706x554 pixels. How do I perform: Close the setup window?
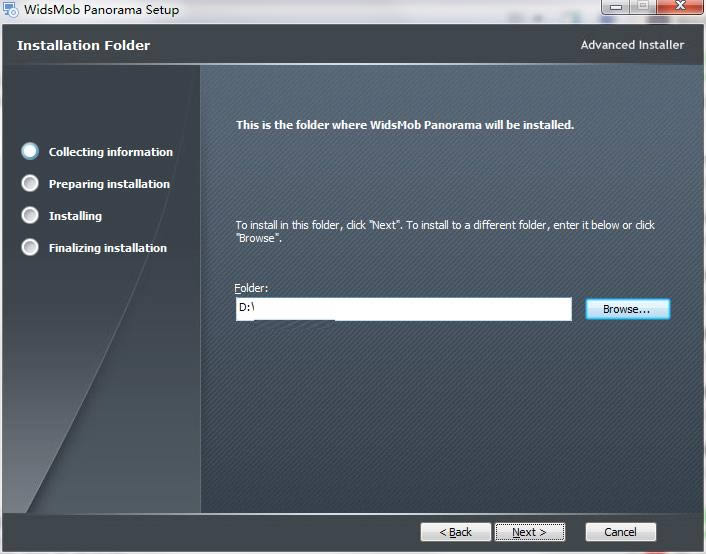[680, 7]
